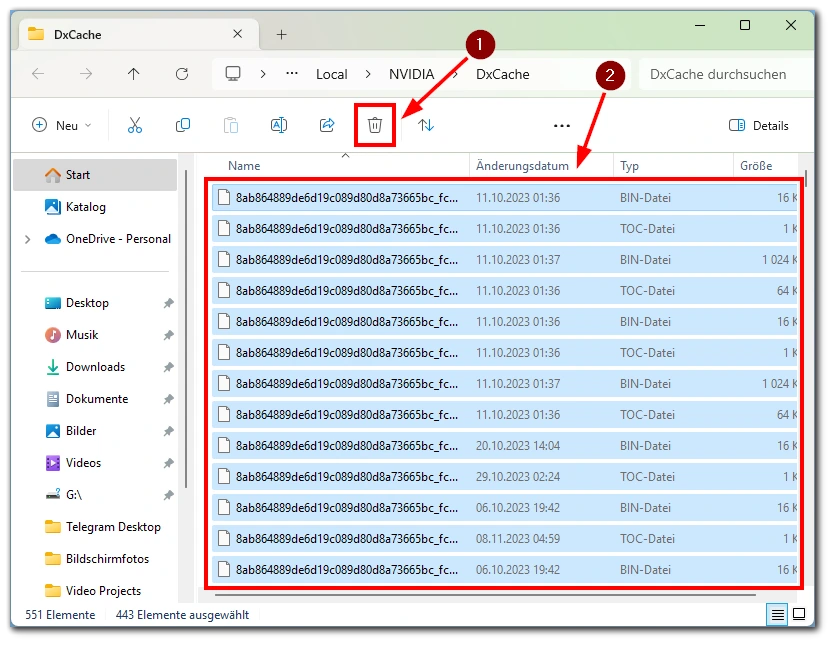Go up one folder level

(x=133, y=74)
